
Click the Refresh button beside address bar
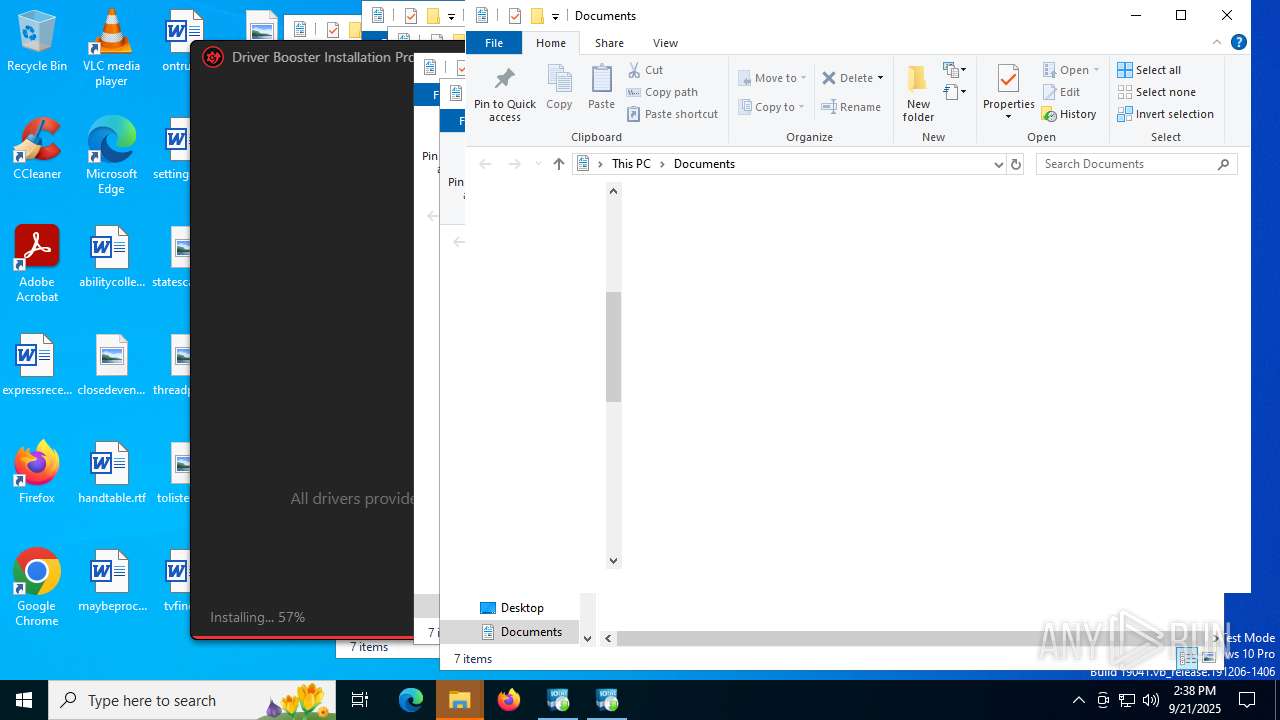coord(1016,164)
